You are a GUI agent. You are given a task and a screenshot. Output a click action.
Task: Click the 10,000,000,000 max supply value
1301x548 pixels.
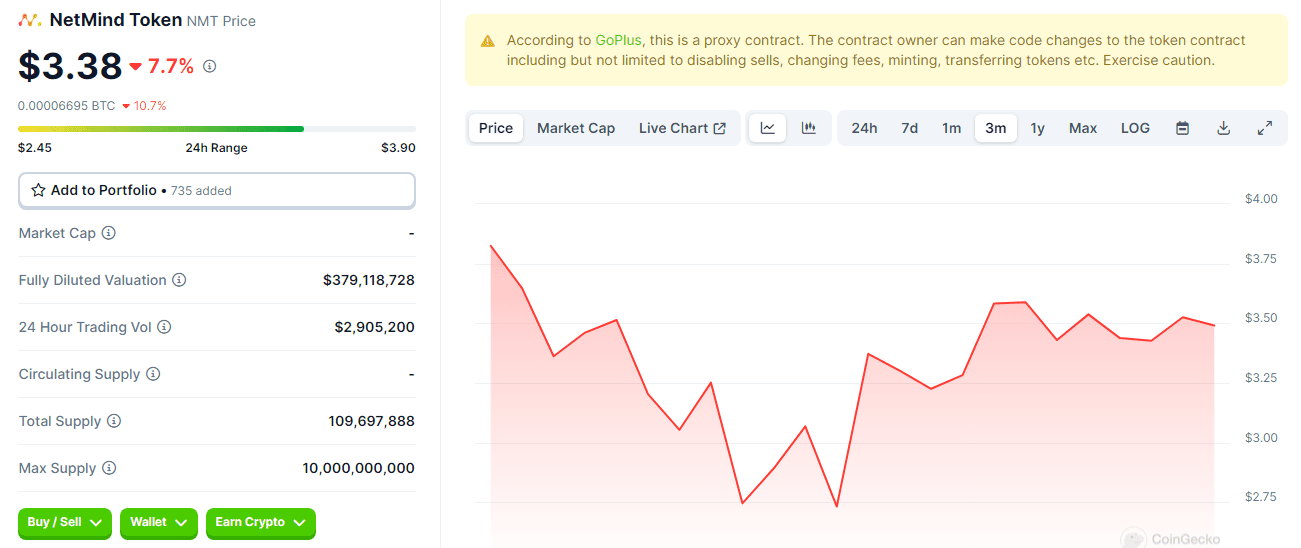pyautogui.click(x=359, y=468)
